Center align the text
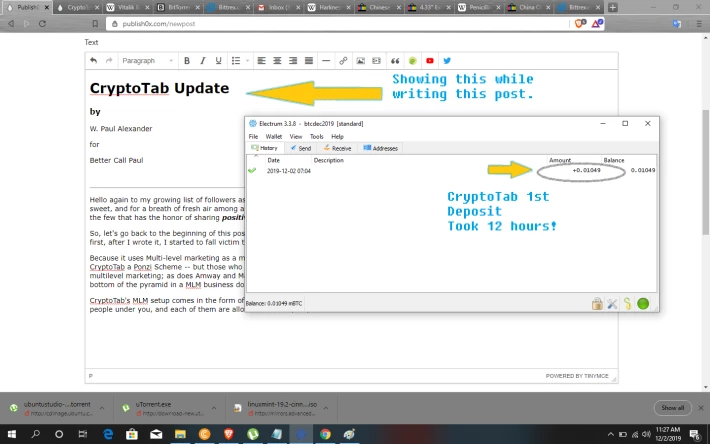This screenshot has width=710, height=444. [277, 61]
